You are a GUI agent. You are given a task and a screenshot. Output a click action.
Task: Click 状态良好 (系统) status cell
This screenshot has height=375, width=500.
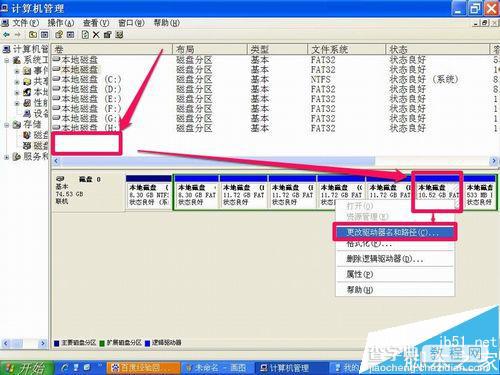pos(424,79)
